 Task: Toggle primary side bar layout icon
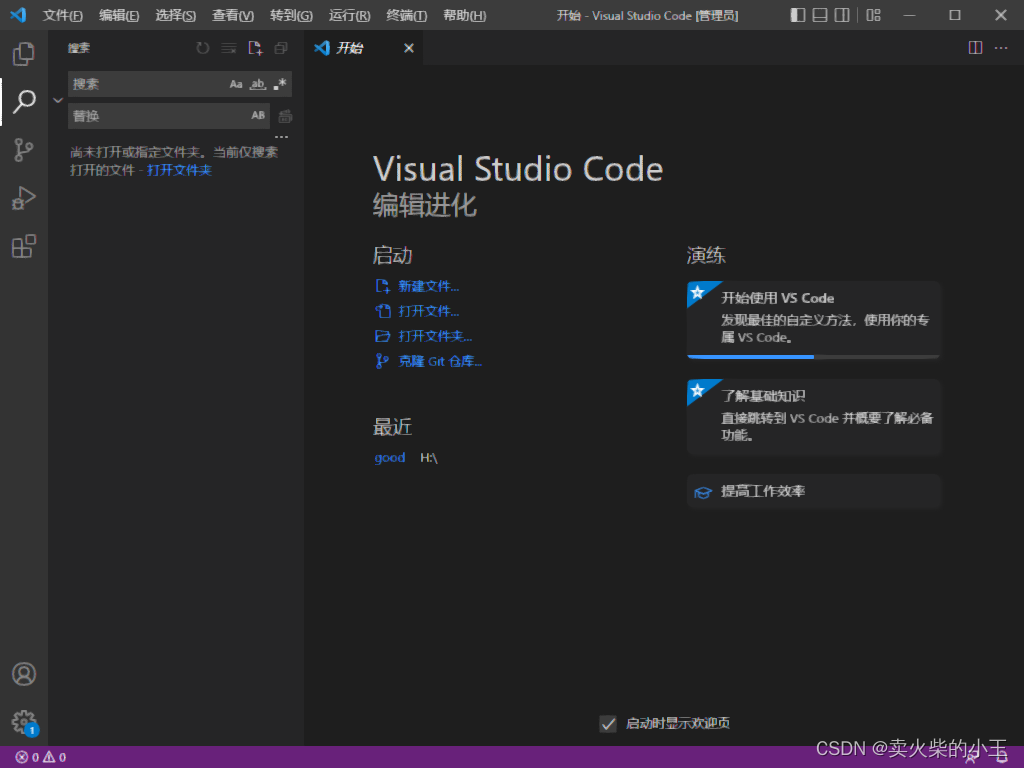797,15
